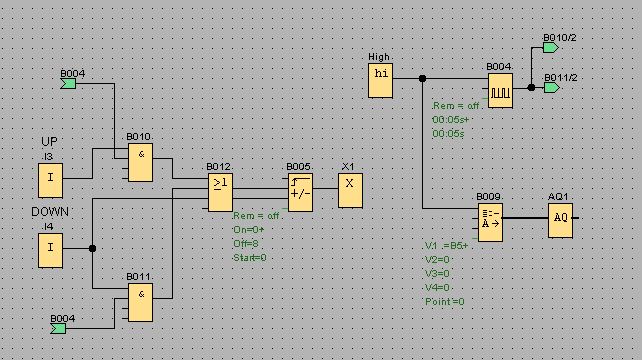The width and height of the screenshot is (642, 360).
Task: Click the junction dot right of High
Action: 423,78
